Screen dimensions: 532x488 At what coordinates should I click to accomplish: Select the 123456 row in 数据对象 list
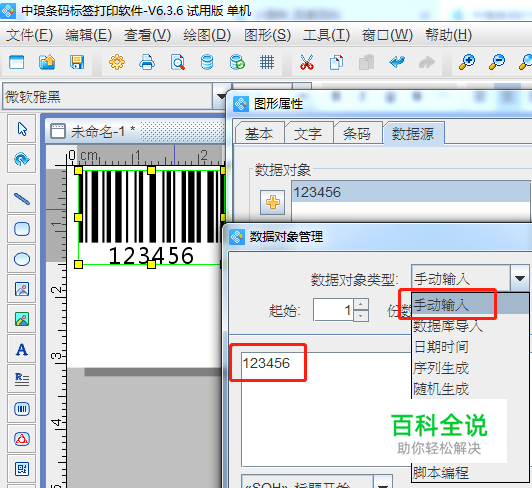(x=411, y=192)
